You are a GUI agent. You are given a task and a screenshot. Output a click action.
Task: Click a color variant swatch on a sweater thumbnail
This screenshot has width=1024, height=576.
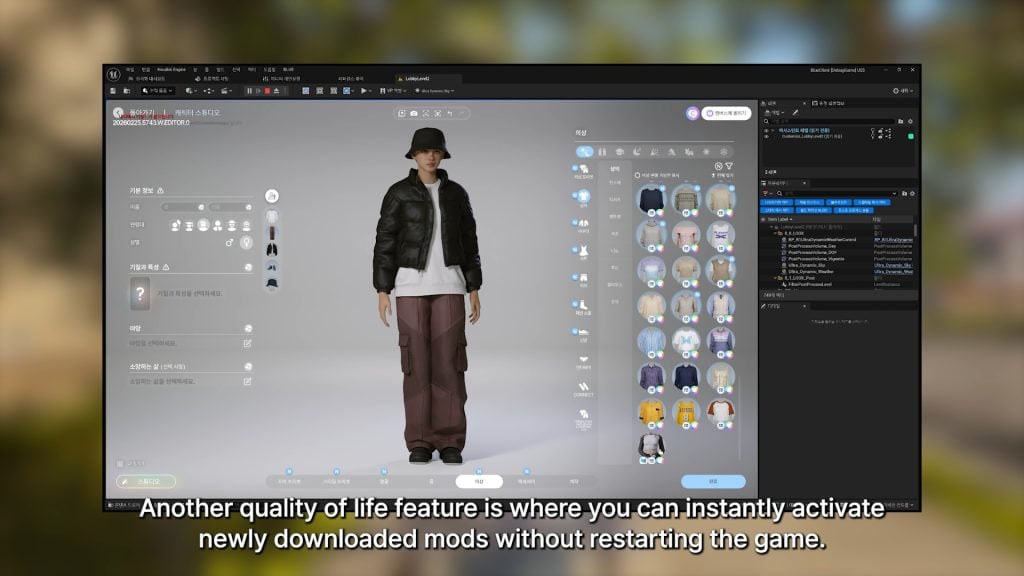pyautogui.click(x=660, y=211)
